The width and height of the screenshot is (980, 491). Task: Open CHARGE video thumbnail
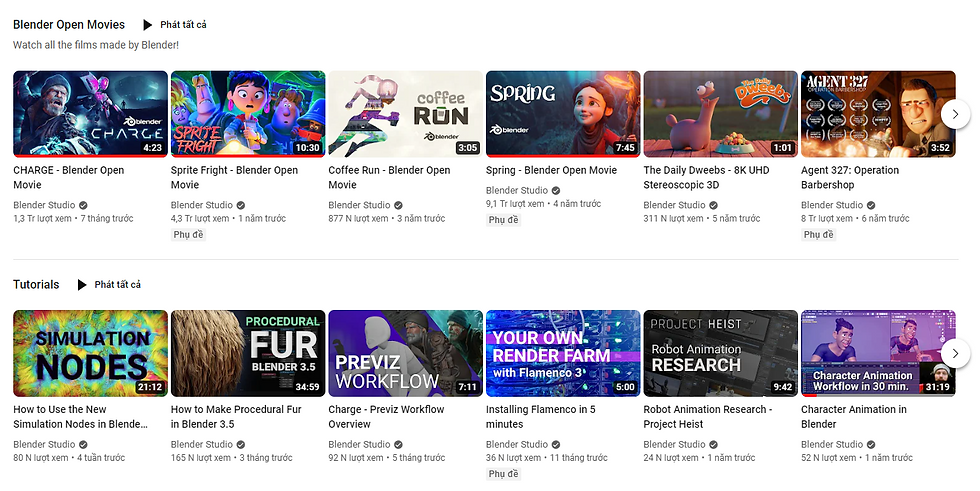tap(91, 114)
